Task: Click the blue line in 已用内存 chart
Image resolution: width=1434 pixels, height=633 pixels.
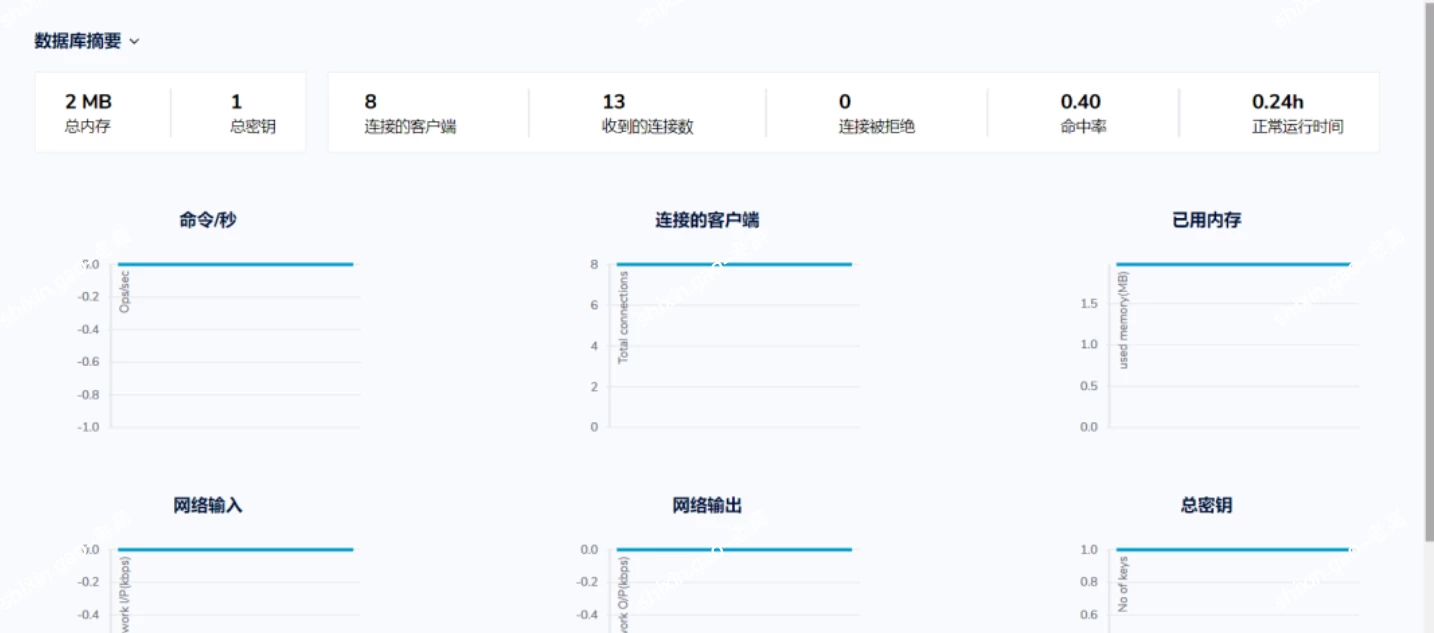Action: click(x=1232, y=264)
